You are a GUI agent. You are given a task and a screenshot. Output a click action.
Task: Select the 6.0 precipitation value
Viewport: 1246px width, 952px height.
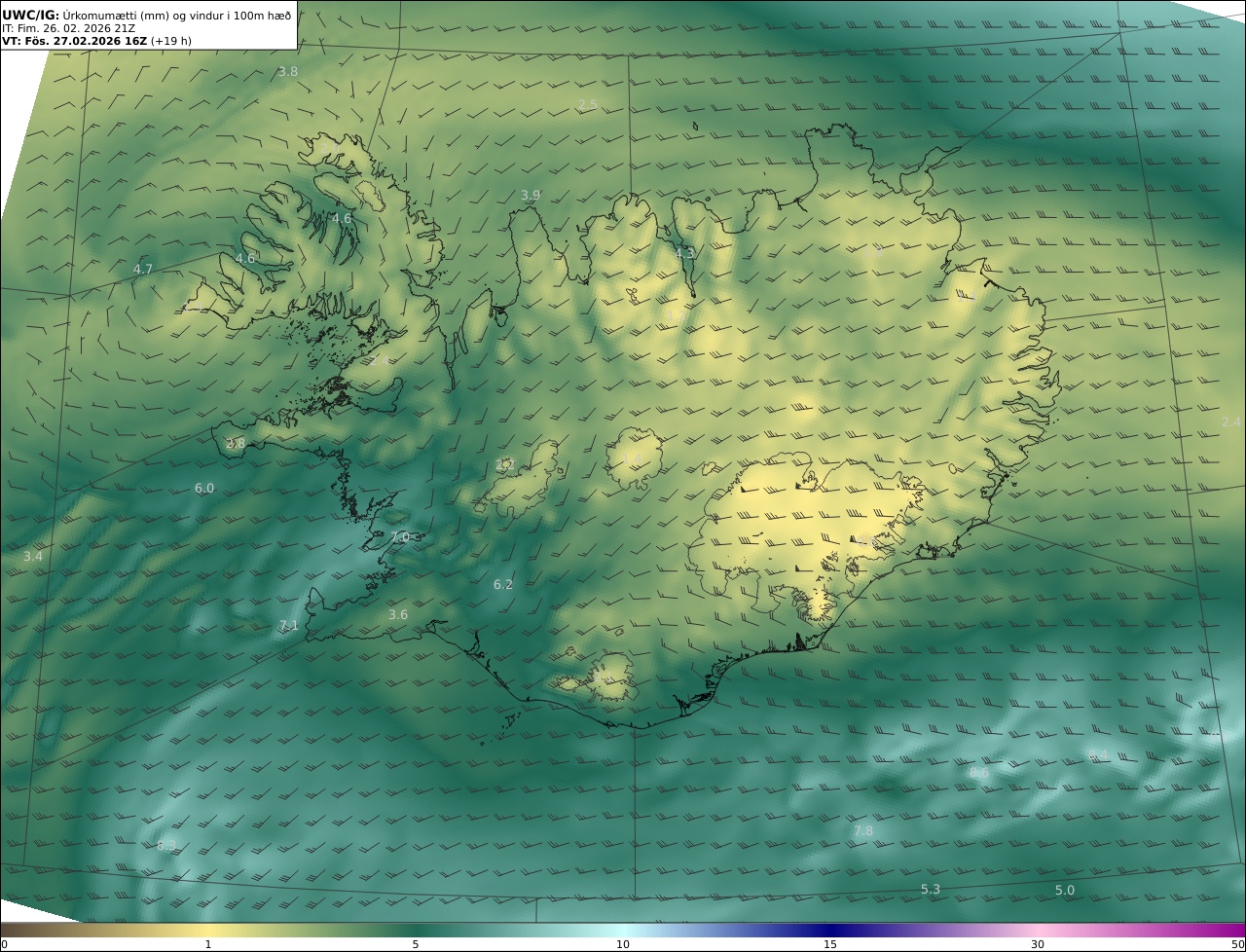pos(204,489)
